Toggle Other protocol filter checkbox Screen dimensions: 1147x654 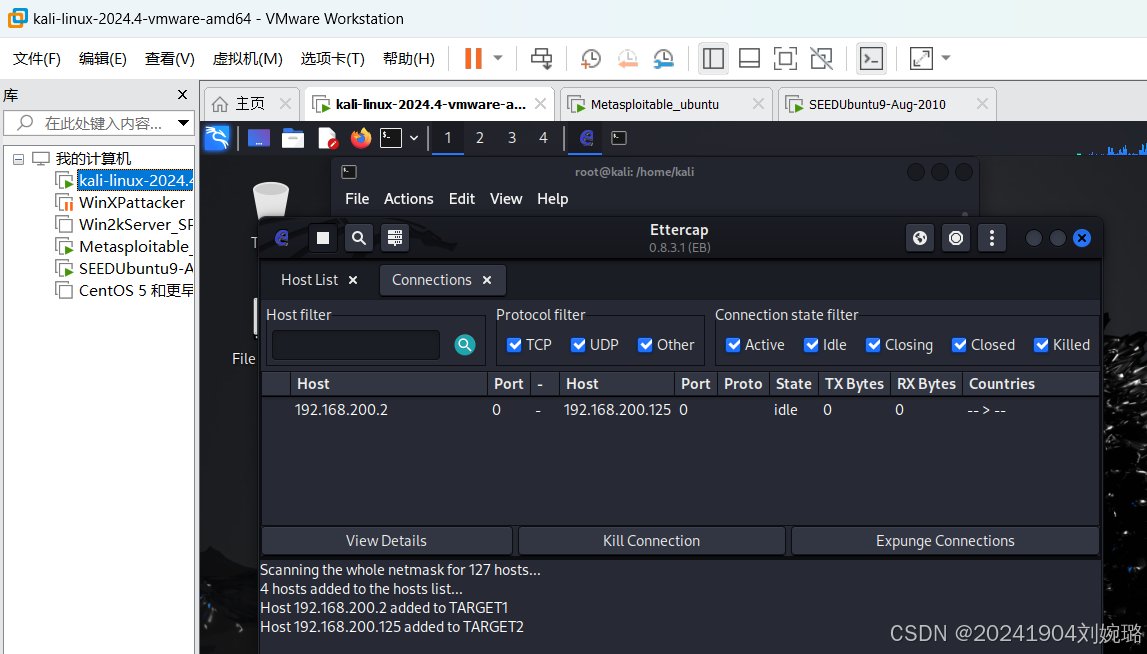click(x=644, y=345)
